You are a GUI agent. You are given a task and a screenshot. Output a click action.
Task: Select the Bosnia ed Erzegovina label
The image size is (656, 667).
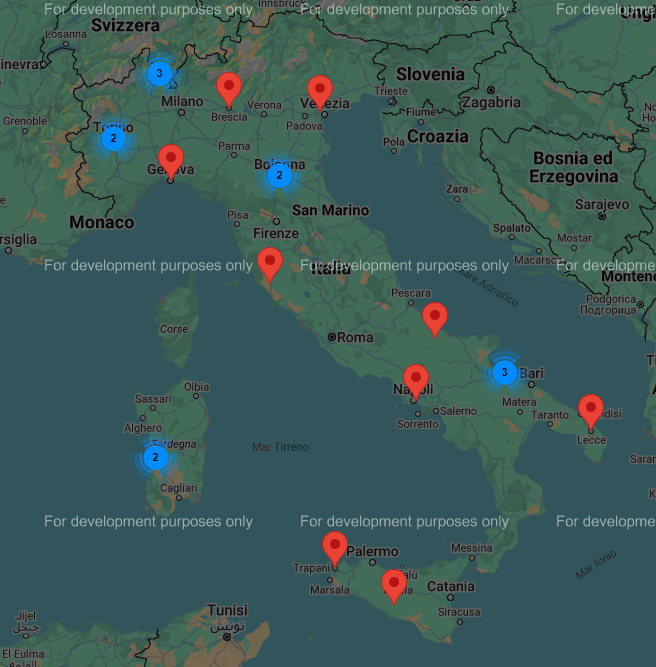[573, 167]
